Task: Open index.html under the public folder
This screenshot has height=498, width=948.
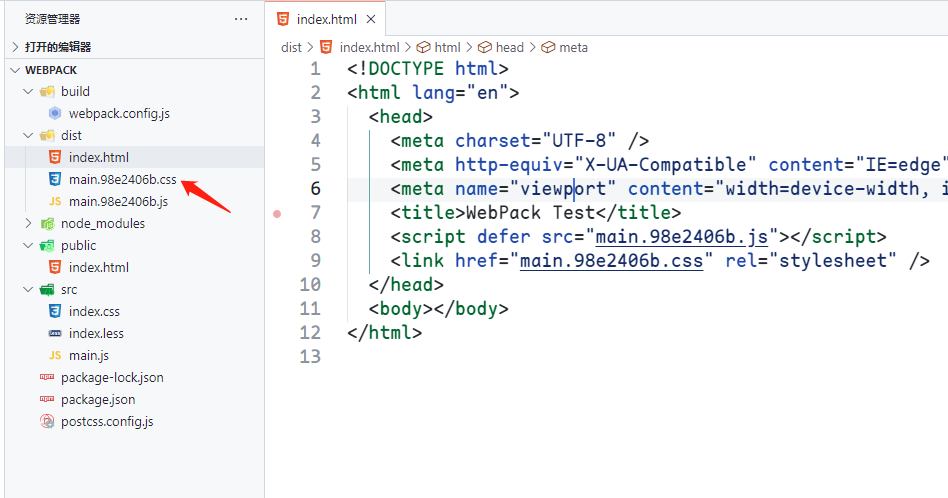Action: (99, 267)
